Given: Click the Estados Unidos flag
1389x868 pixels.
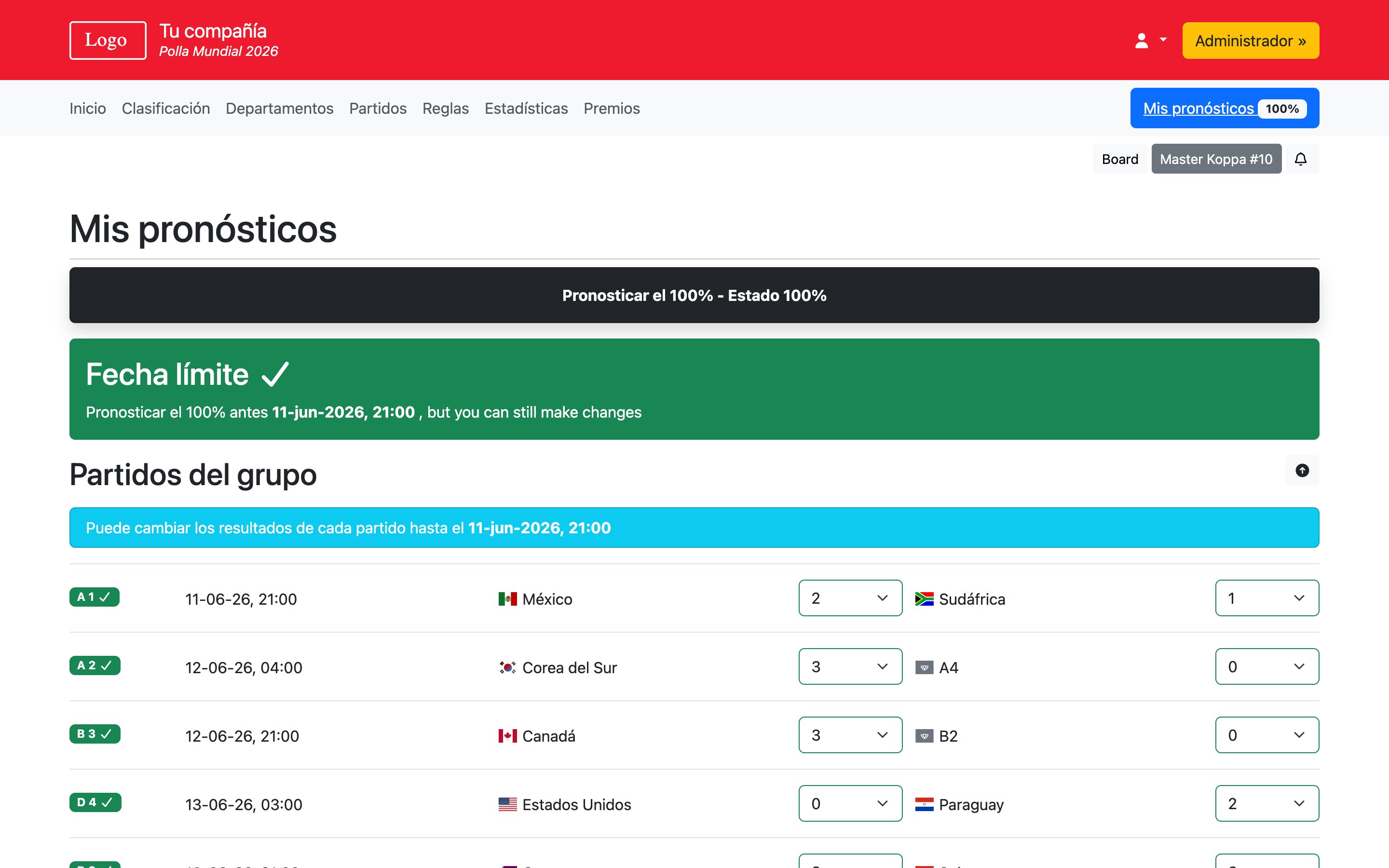Looking at the screenshot, I should (x=507, y=804).
